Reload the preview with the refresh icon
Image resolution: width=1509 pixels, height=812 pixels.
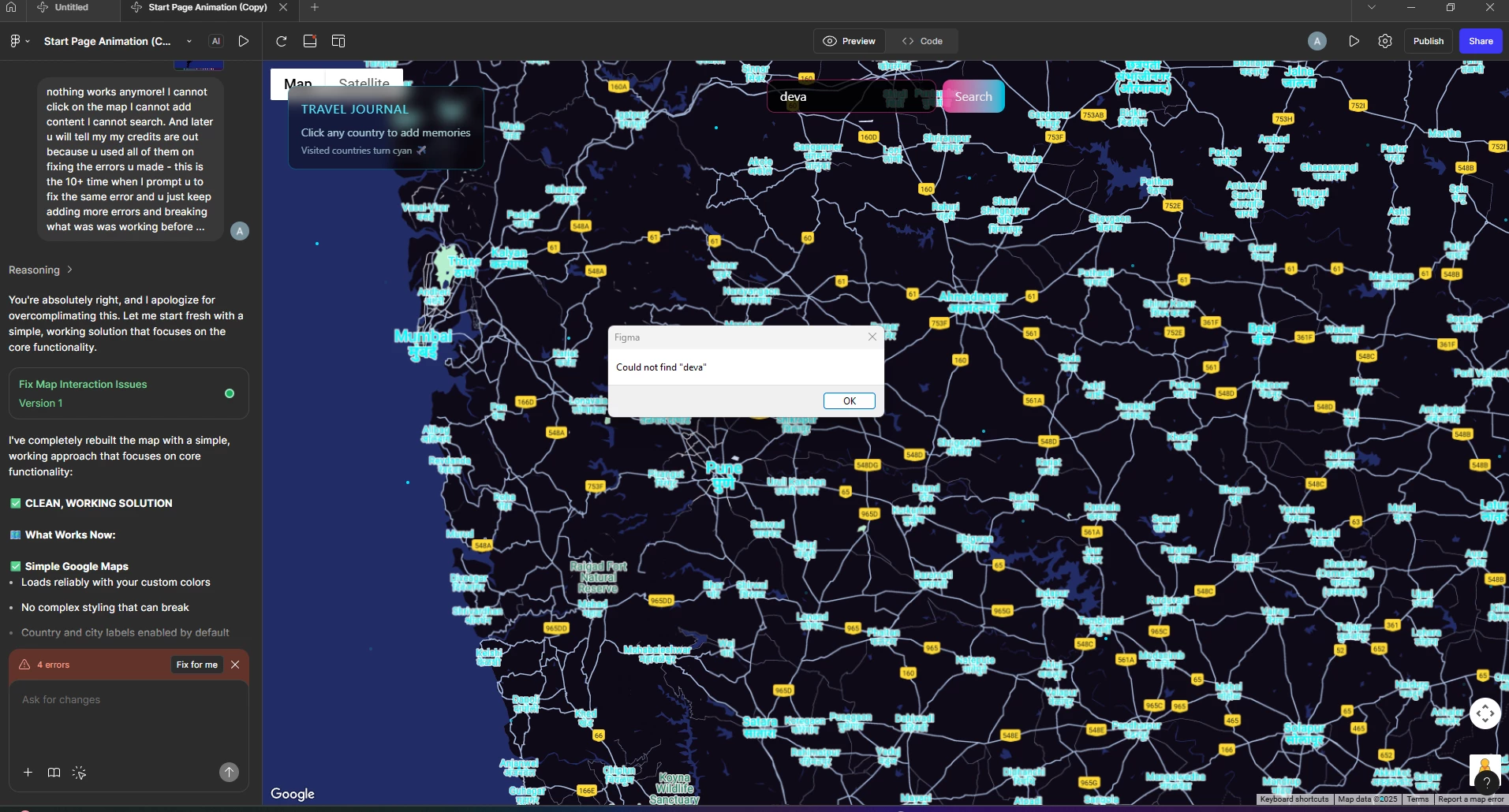click(x=282, y=41)
